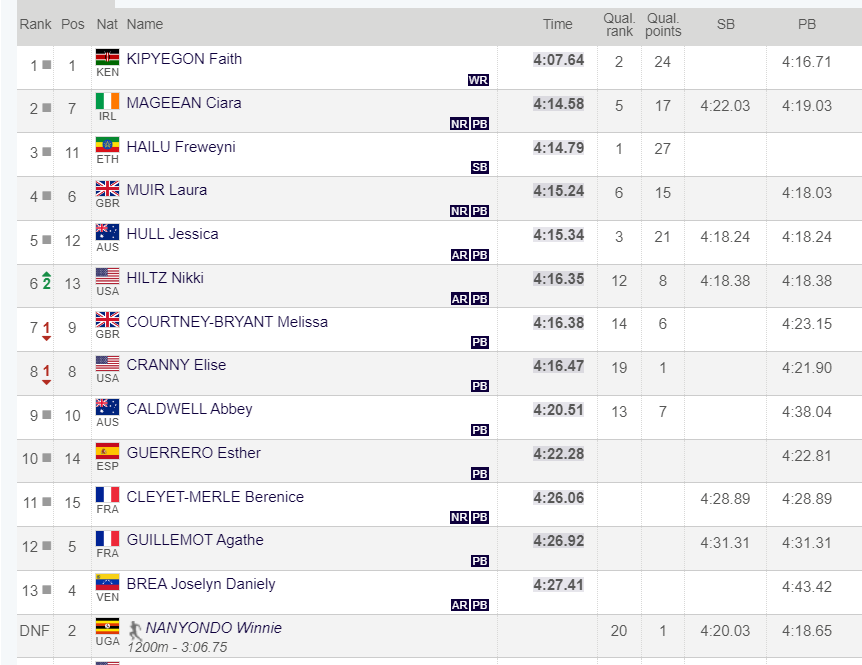
Task: Select SB value 4:22.03
Action: point(725,106)
